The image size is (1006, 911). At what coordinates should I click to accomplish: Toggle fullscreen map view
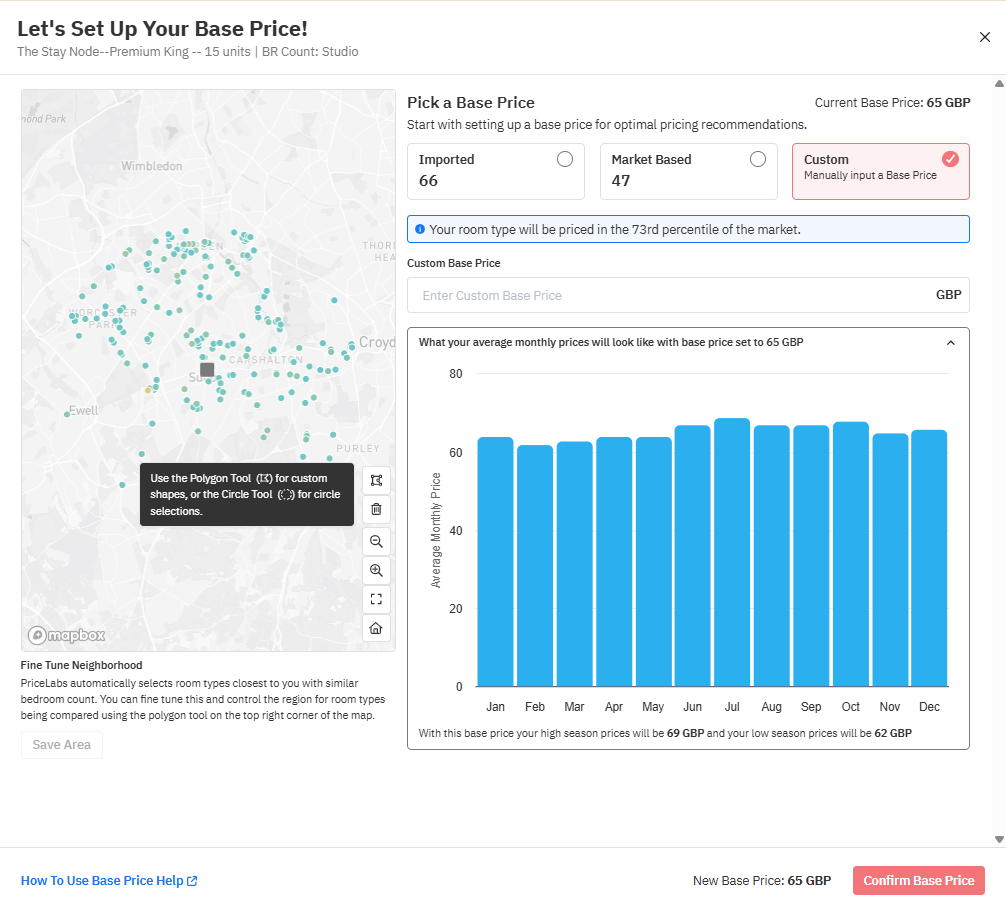(x=376, y=599)
